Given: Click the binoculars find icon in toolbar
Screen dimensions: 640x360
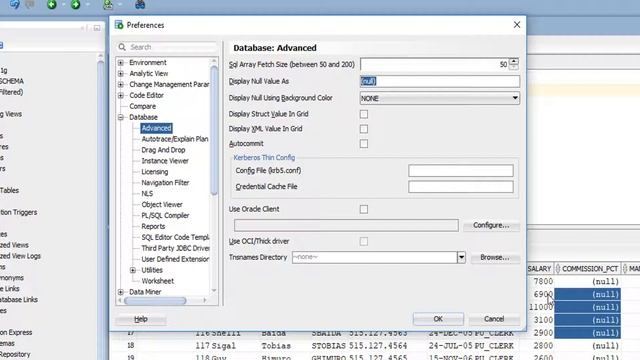Looking at the screenshot, I should point(140,4).
